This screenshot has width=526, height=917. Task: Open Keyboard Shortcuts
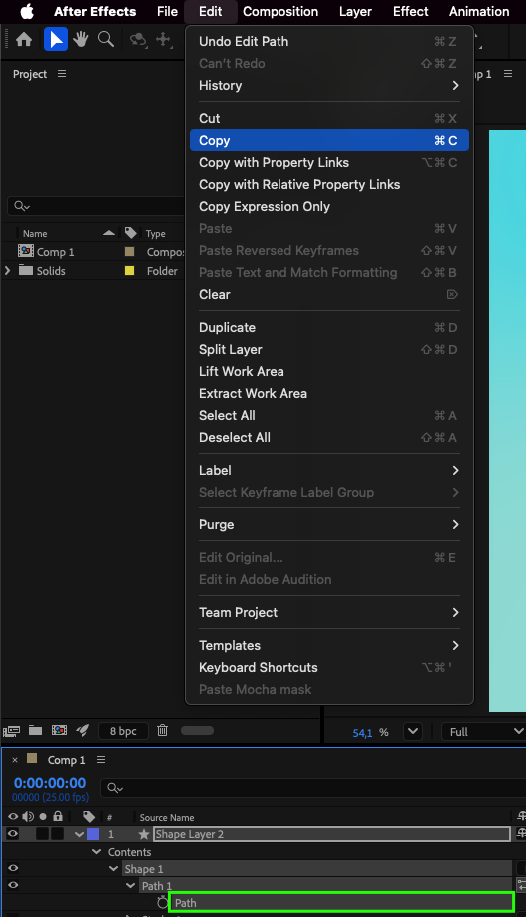pyautogui.click(x=329, y=667)
